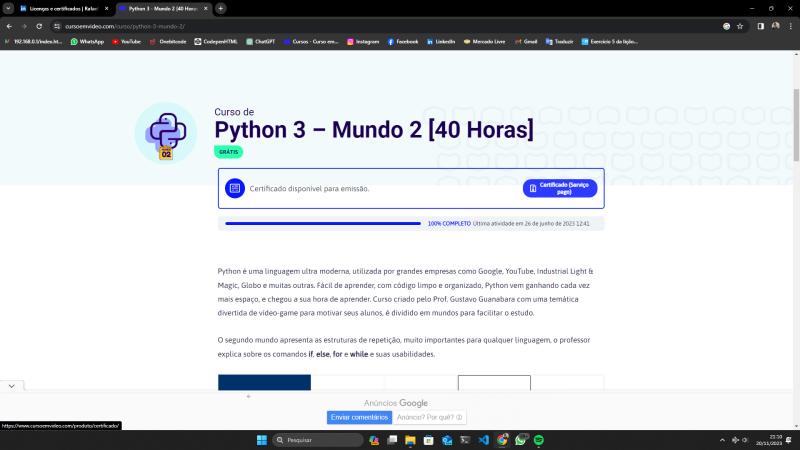Expand the tab search dropdown

[x=8, y=8]
